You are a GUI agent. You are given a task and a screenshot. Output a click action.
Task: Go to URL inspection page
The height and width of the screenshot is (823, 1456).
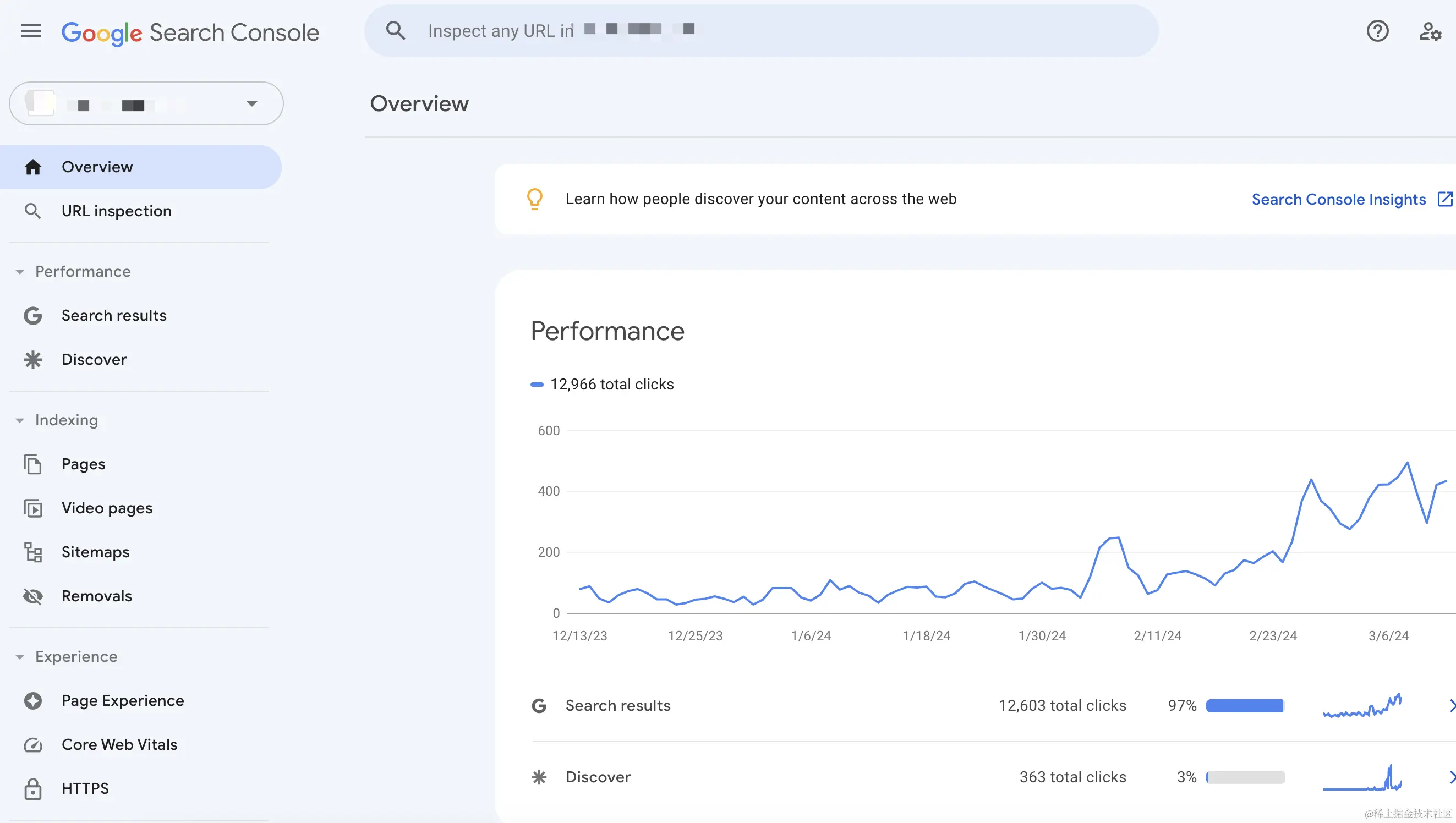coord(116,211)
